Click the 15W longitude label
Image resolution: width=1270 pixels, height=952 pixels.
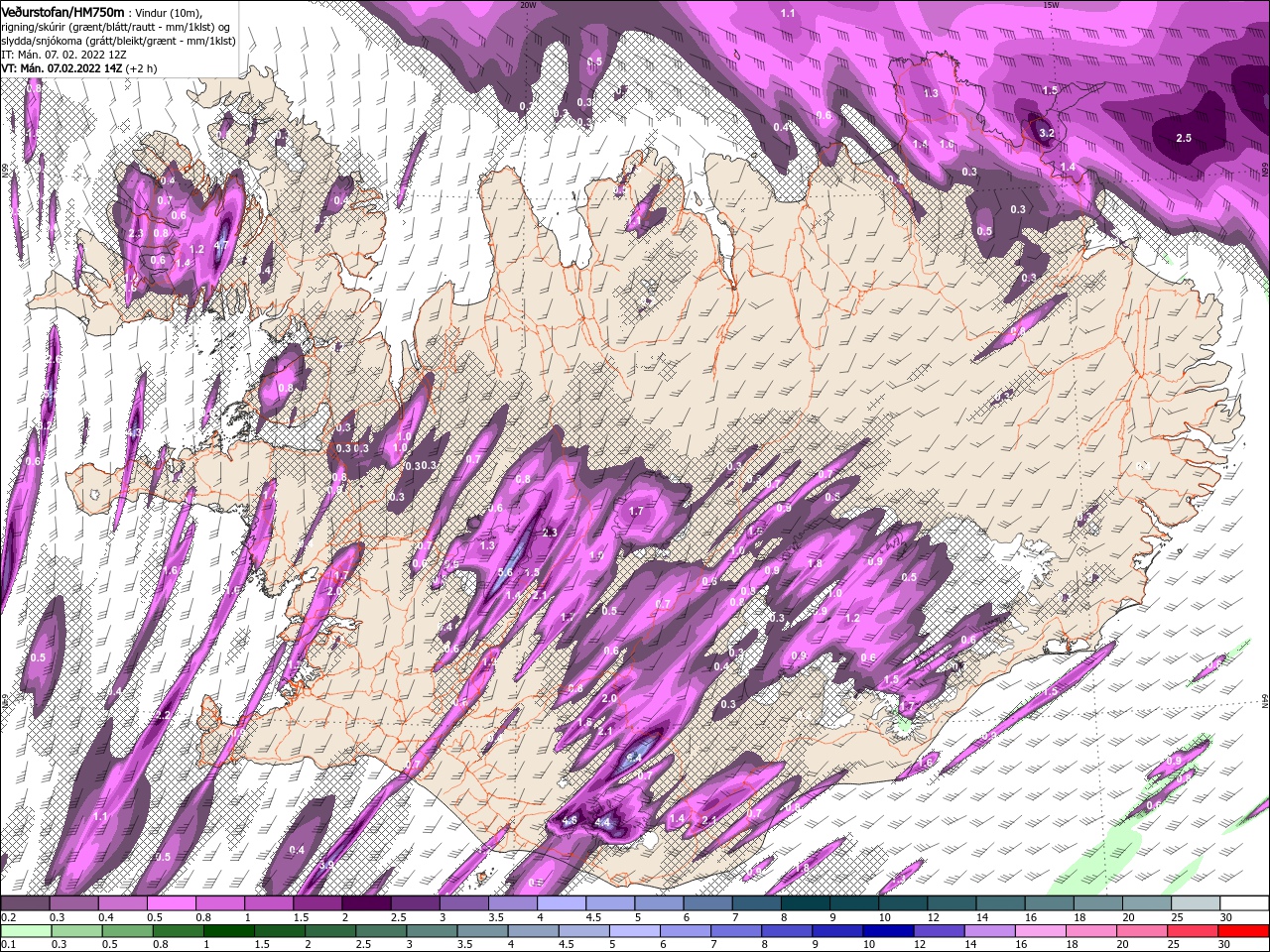click(x=1051, y=4)
